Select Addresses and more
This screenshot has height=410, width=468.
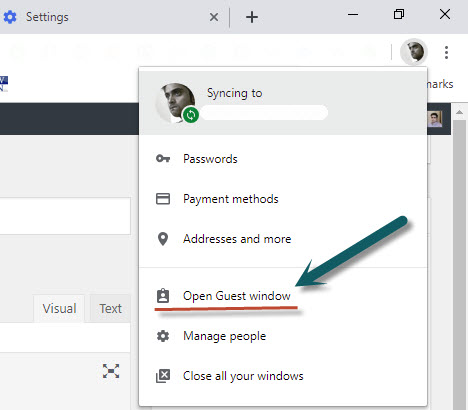point(283,239)
